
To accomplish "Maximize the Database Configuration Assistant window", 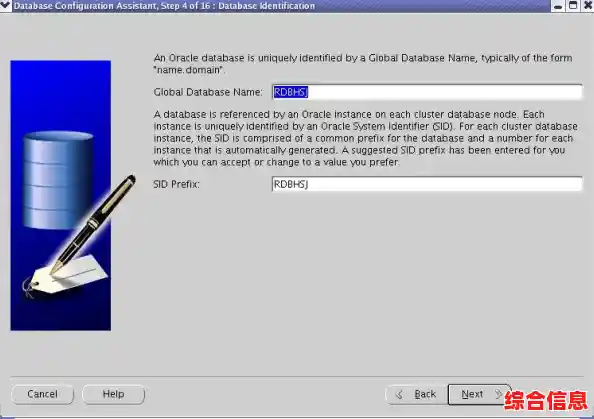I will pyautogui.click(x=573, y=6).
